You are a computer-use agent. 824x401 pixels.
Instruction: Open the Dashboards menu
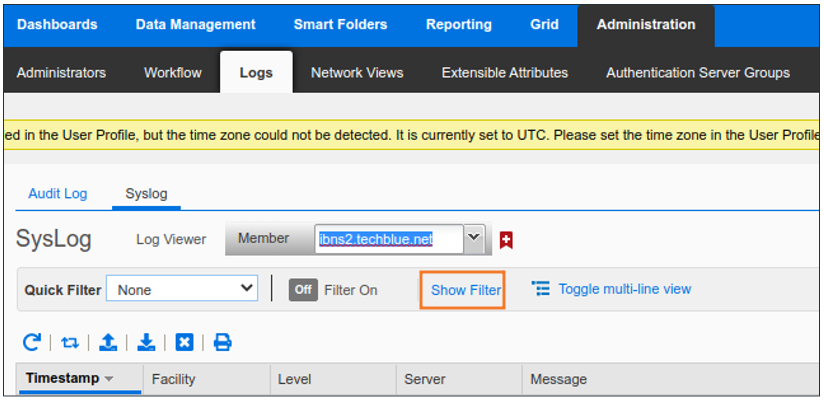(x=57, y=24)
